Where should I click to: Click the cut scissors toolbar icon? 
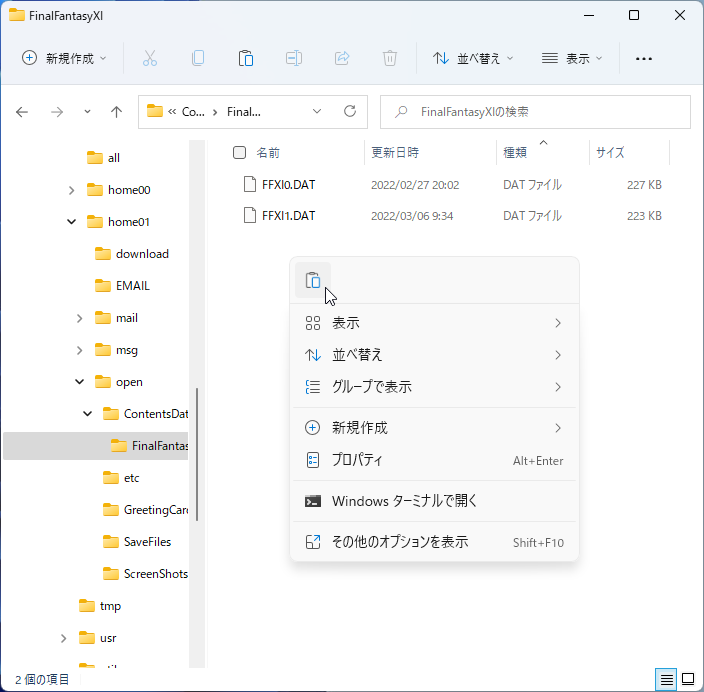(150, 58)
